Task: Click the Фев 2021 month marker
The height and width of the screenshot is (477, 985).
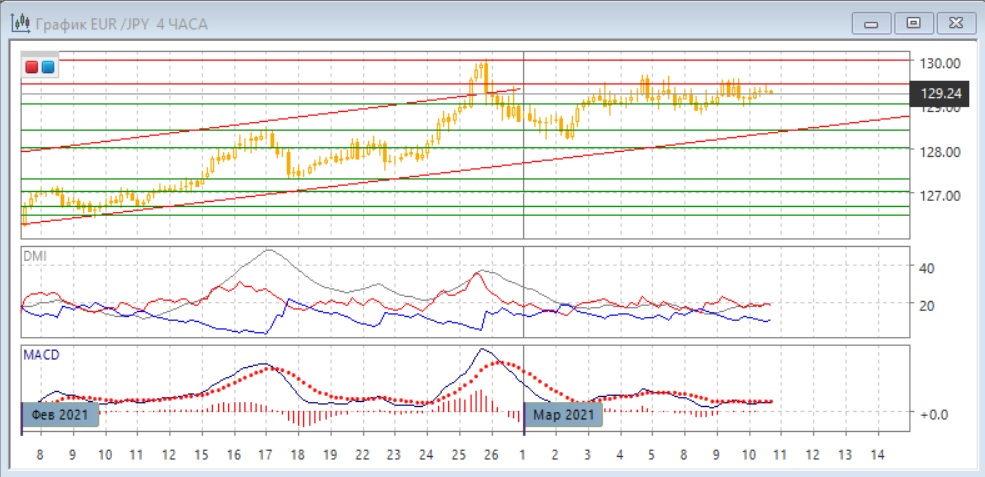Action: (x=60, y=415)
